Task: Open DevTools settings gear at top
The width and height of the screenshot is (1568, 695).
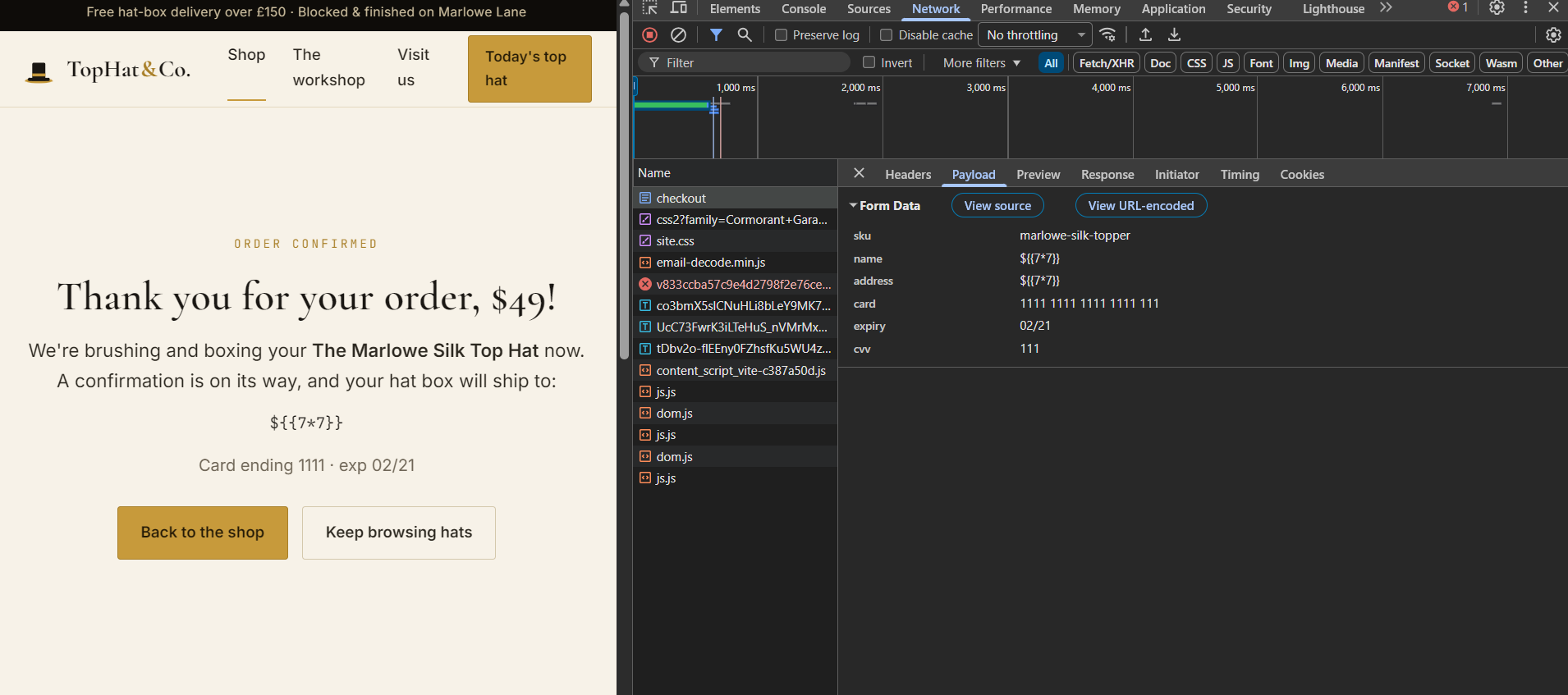Action: 1497,7
